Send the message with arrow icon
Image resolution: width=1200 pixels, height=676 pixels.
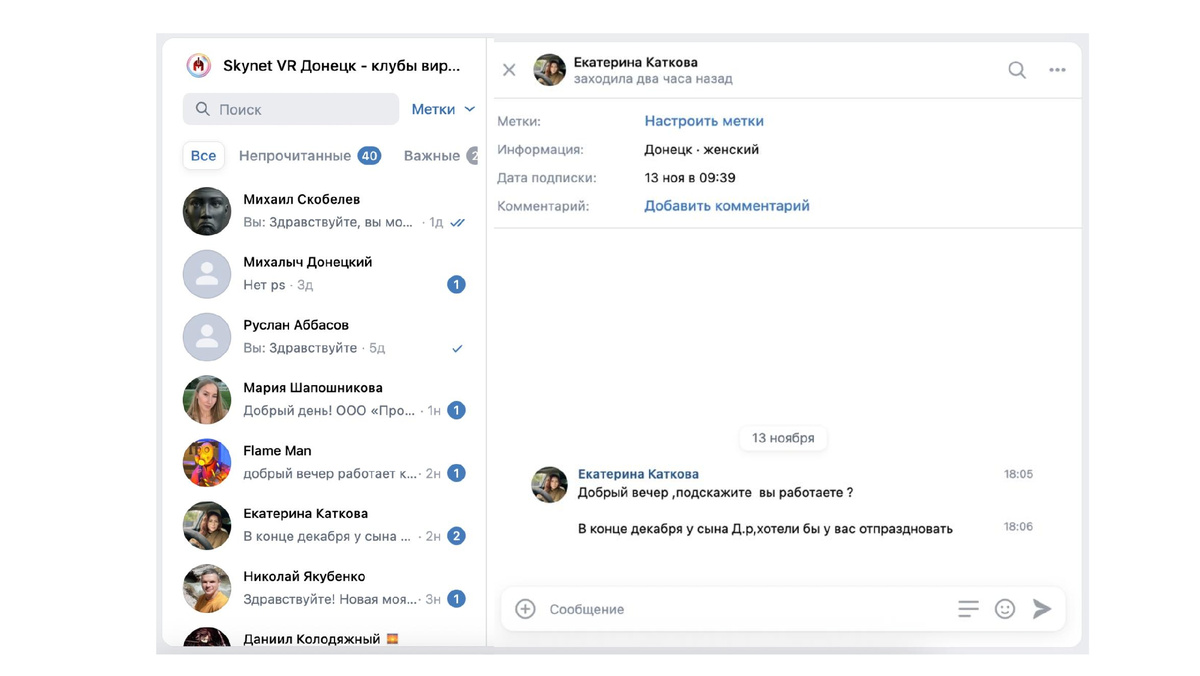point(1042,608)
